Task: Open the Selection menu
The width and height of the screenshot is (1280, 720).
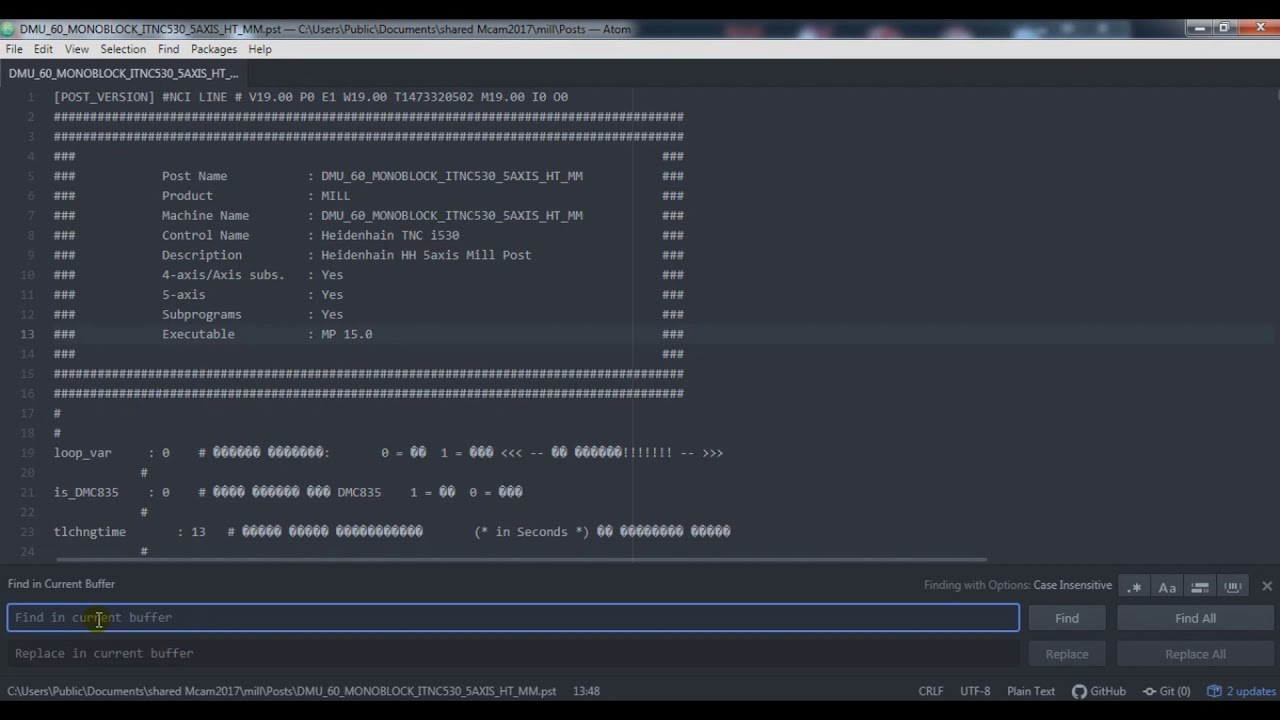Action: click(x=123, y=49)
